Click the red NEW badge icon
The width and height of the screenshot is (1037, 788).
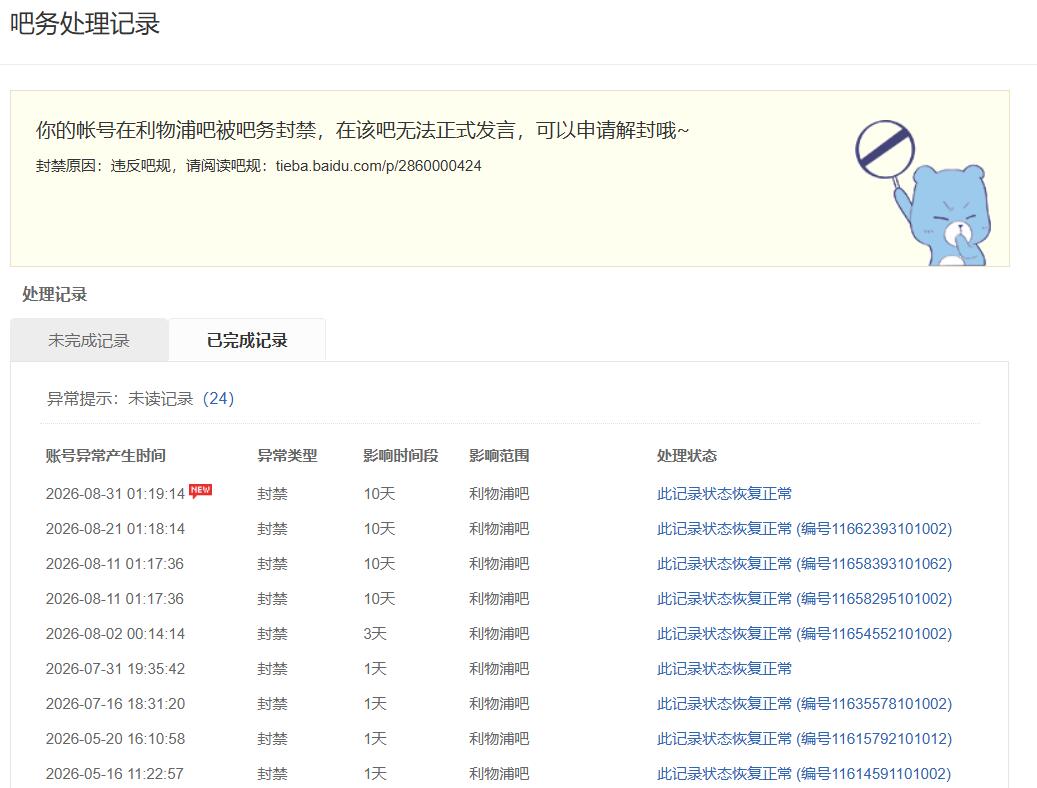click(x=200, y=491)
